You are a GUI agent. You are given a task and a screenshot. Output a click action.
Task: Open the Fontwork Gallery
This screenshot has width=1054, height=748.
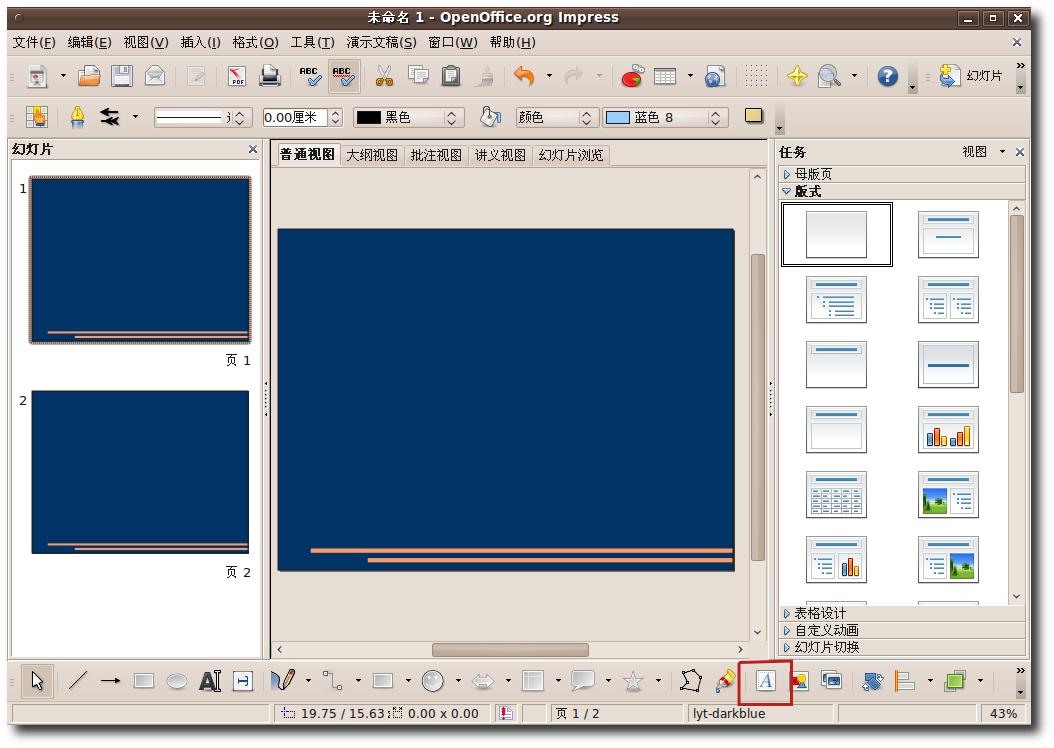[766, 681]
